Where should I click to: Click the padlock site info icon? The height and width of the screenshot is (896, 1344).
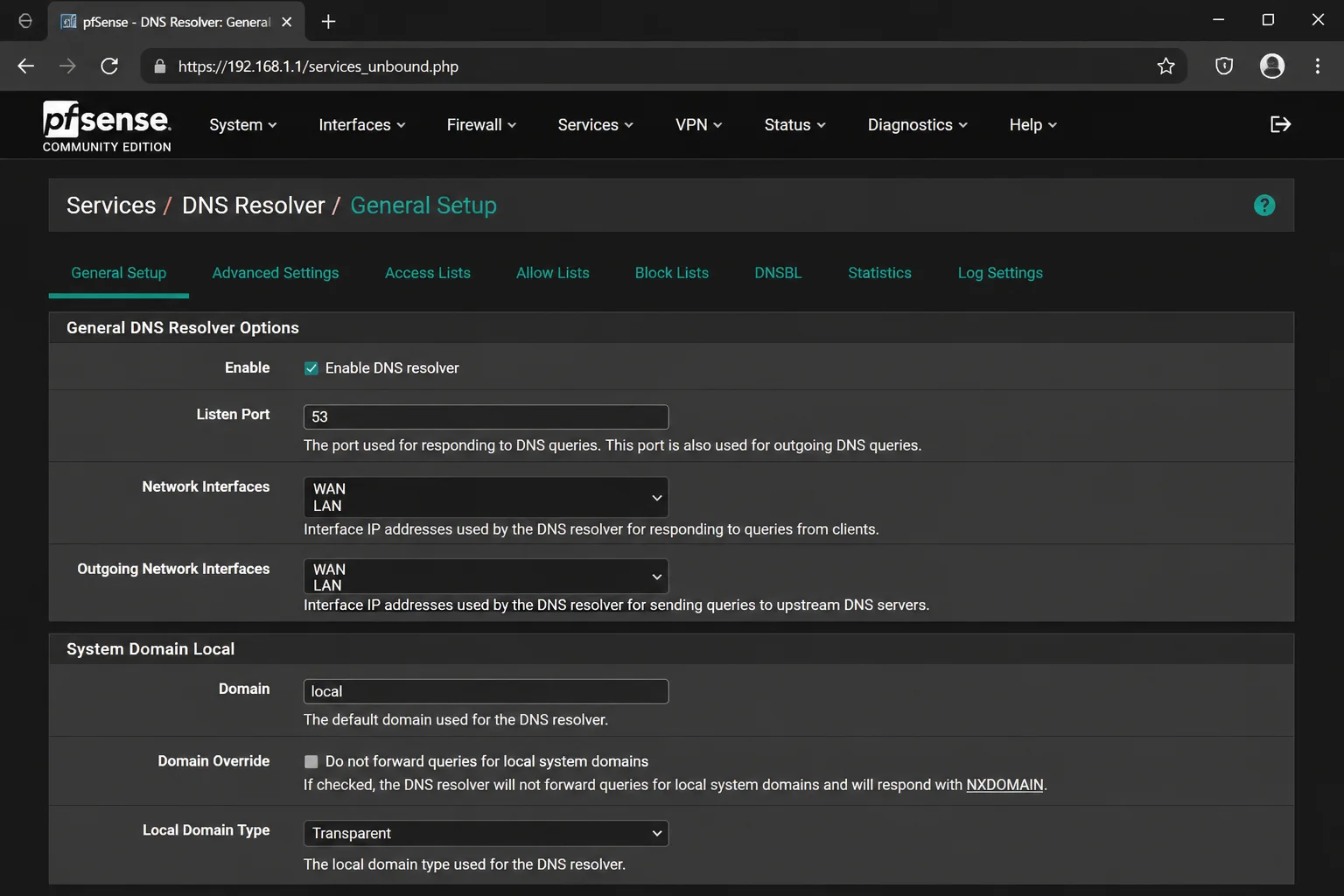tap(159, 66)
